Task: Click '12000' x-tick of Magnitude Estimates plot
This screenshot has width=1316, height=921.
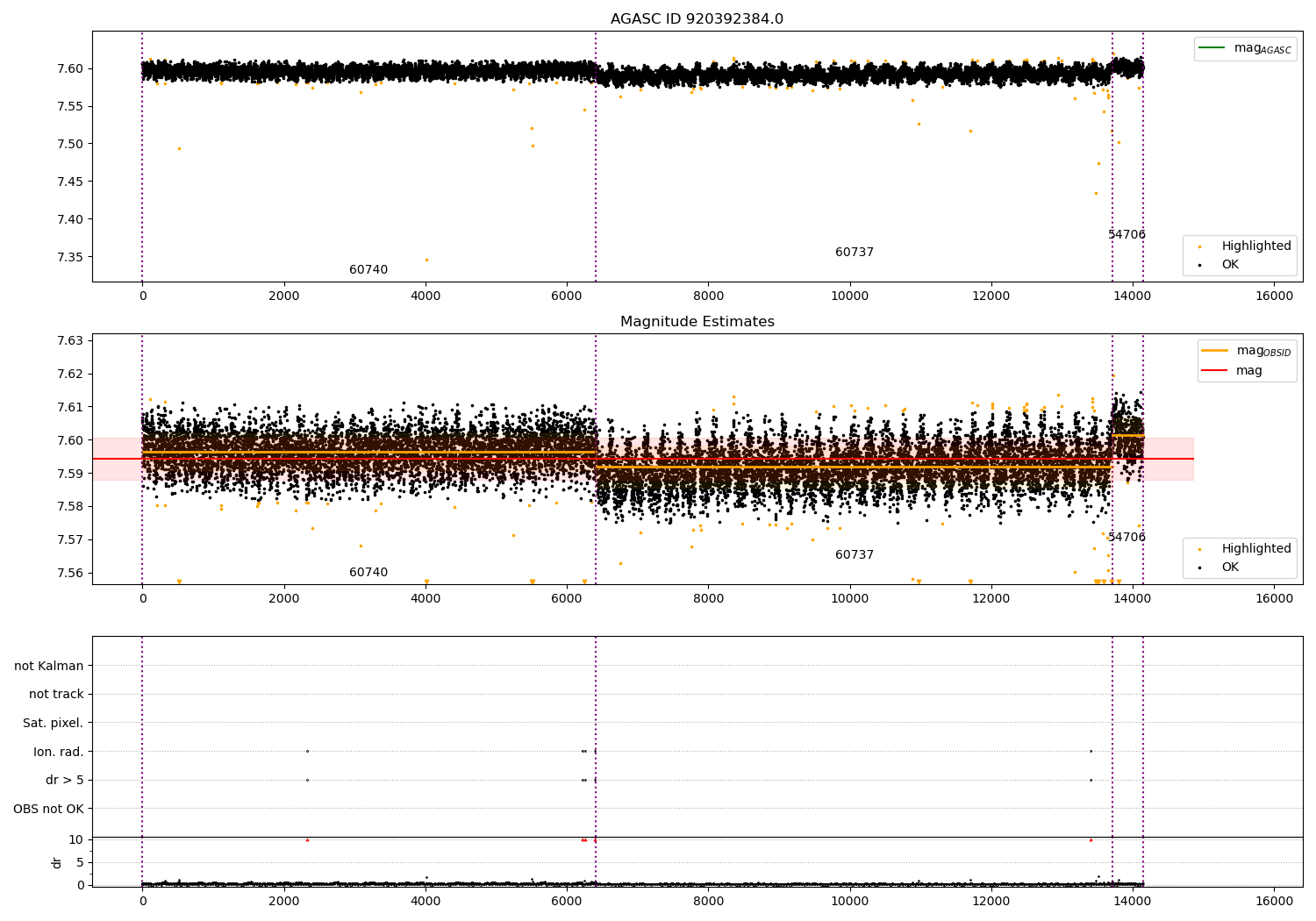Action: (991, 598)
